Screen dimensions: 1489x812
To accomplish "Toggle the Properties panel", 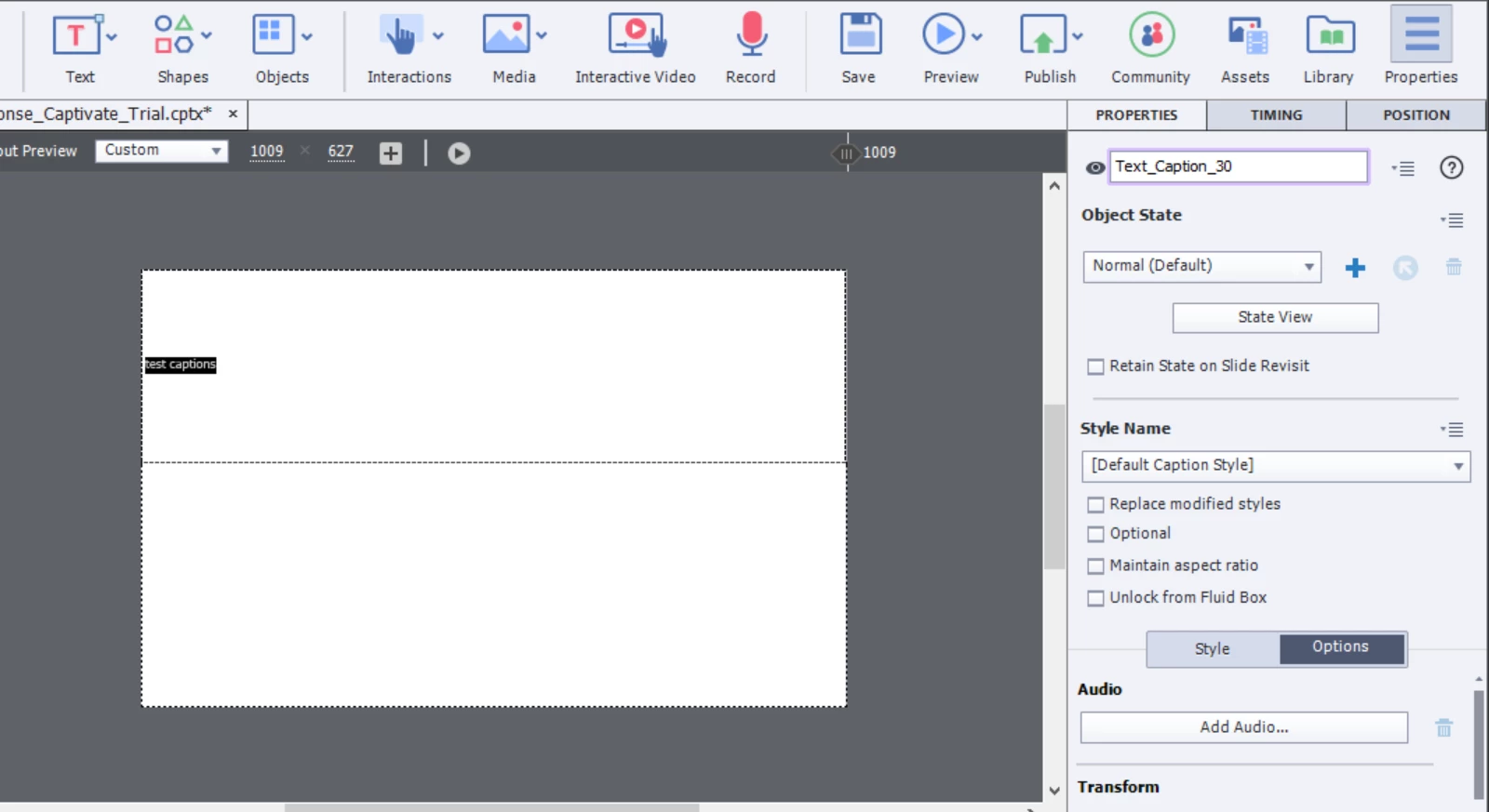I will point(1421,47).
